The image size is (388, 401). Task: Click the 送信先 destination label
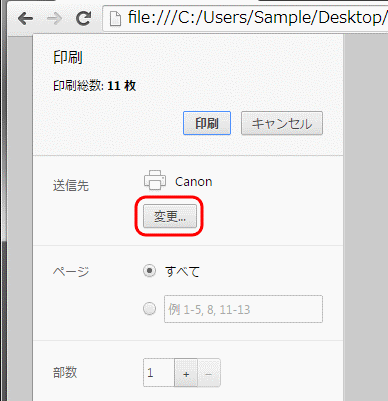(x=71, y=186)
